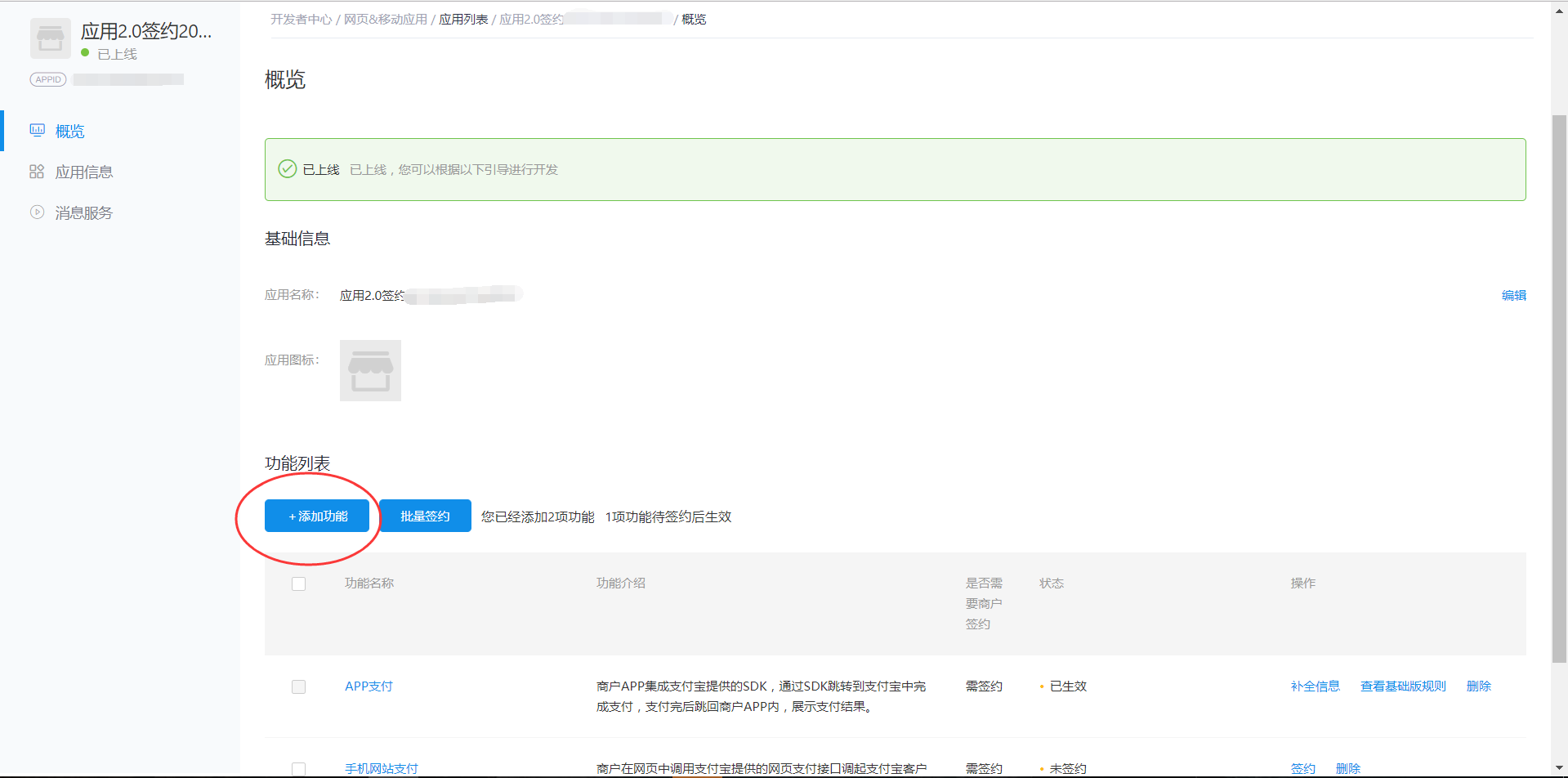Click the 状态 column header
This screenshot has width=1568, height=778.
point(1052,583)
